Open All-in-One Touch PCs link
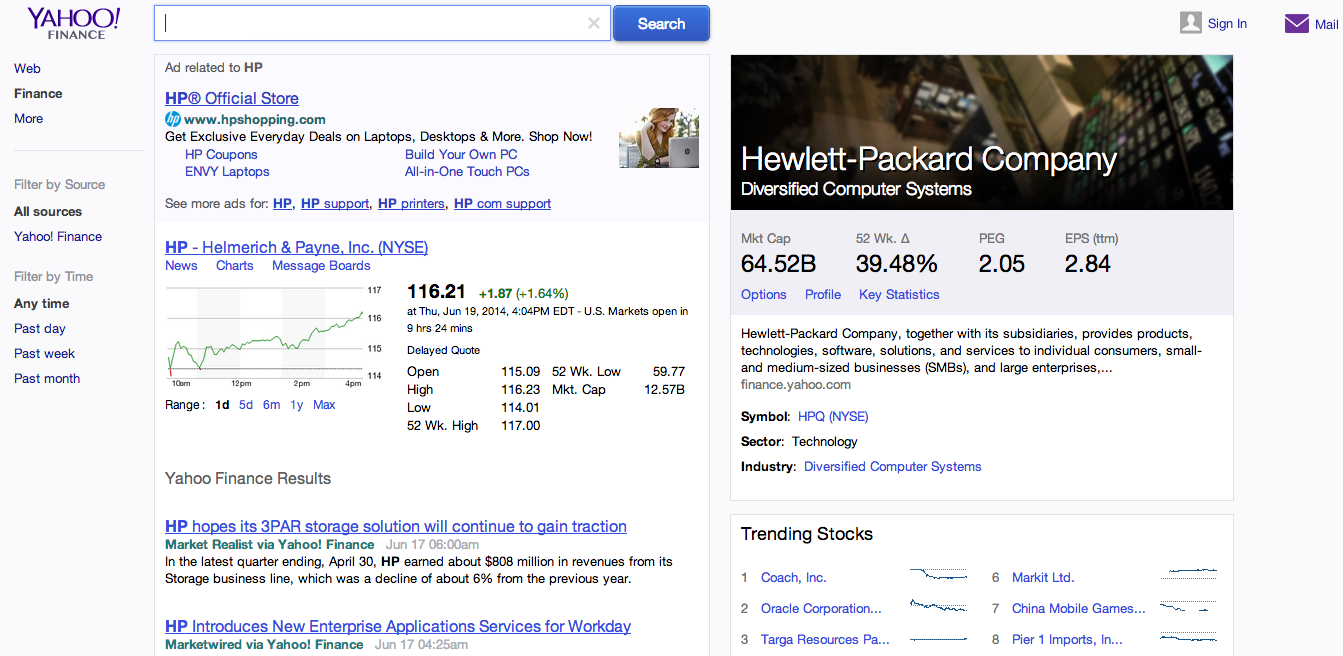 click(467, 171)
